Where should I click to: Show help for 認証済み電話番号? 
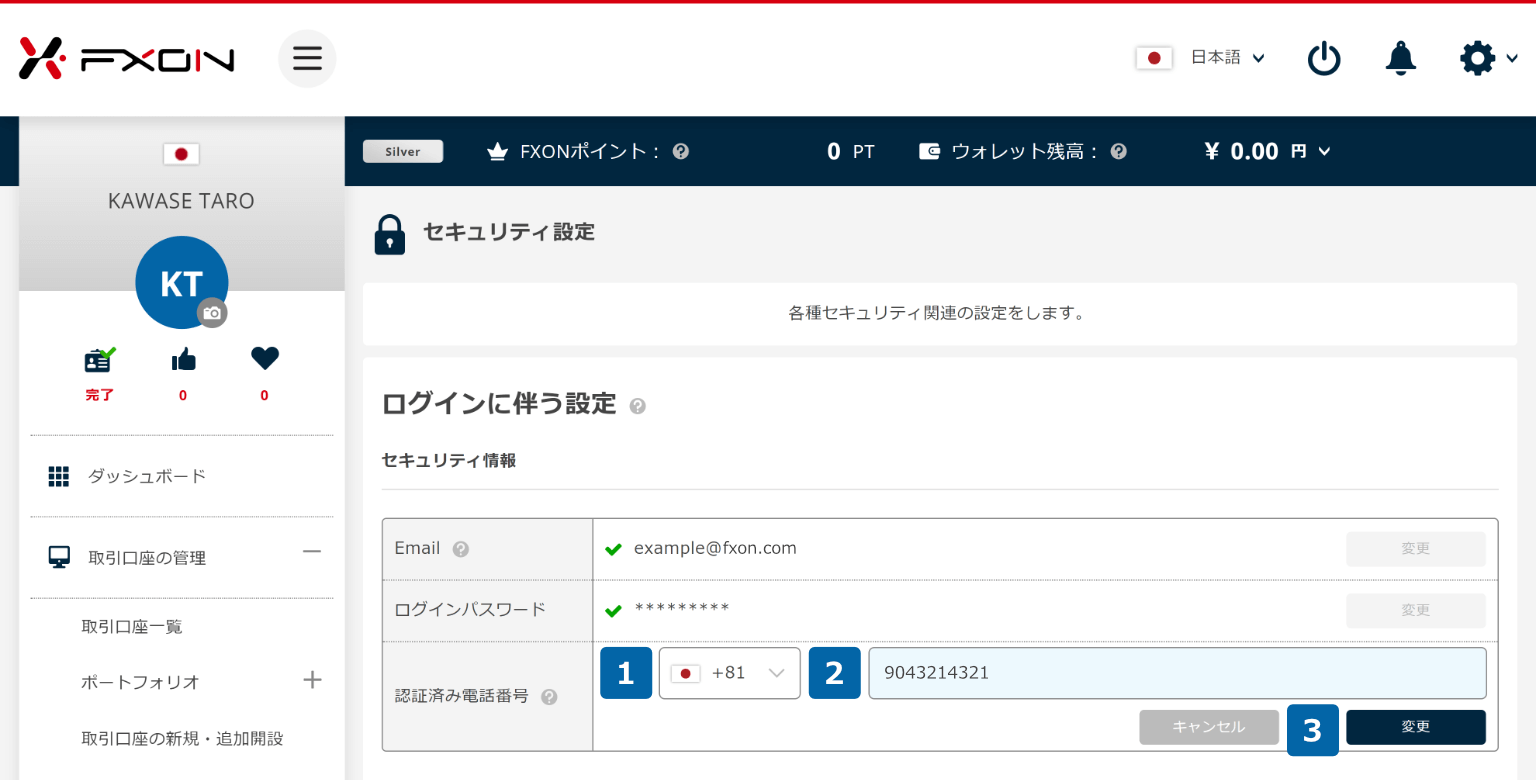coord(548,697)
